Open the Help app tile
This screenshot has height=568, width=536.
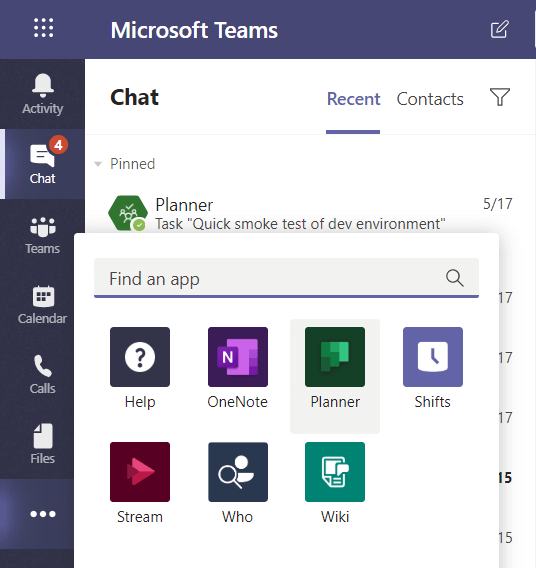pyautogui.click(x=140, y=368)
